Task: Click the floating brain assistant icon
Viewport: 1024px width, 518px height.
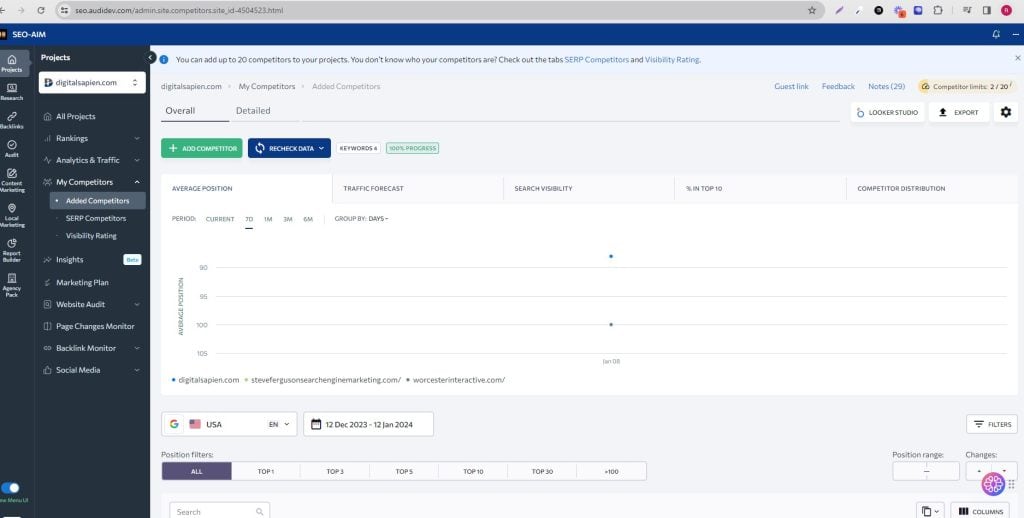Action: point(993,484)
